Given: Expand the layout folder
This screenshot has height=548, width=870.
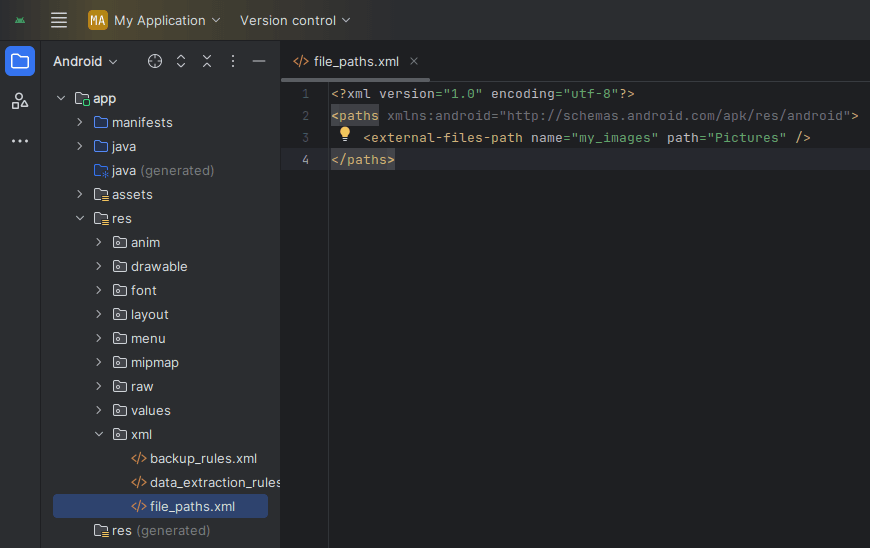Looking at the screenshot, I should 99,314.
